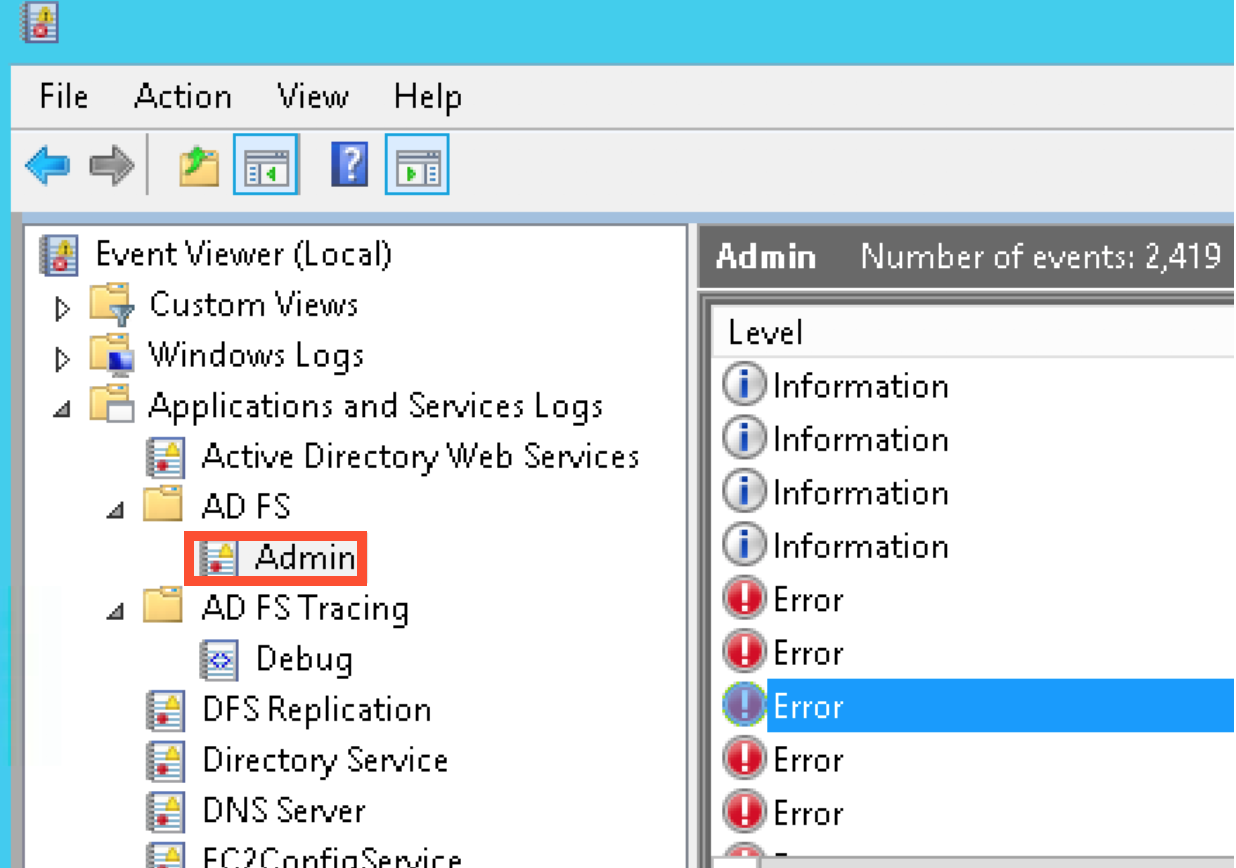Toggle the Show/Hide Action Pane button
The image size is (1236, 868).
point(417,164)
